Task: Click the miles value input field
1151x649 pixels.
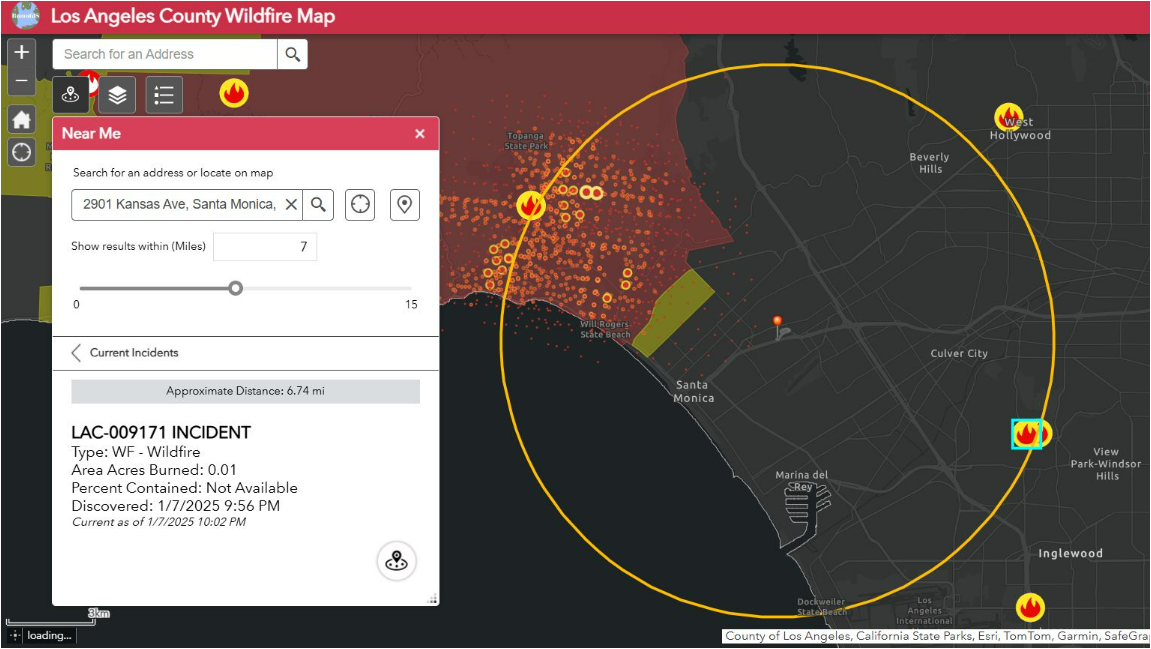Action: click(265, 247)
